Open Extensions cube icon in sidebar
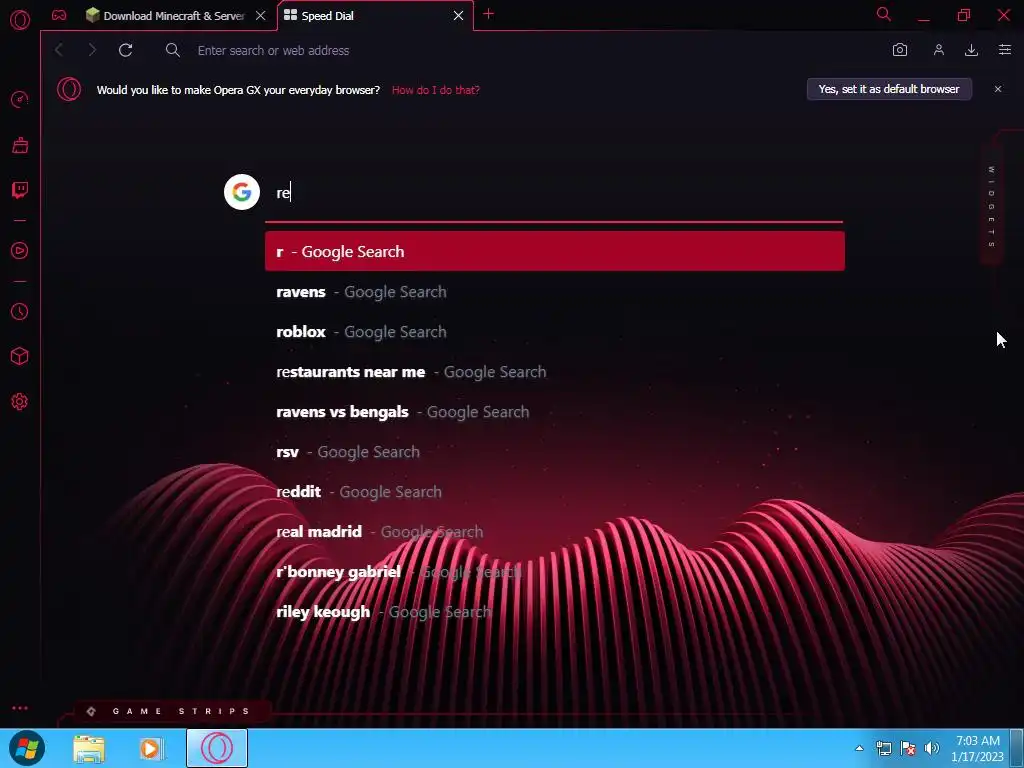Viewport: 1024px width, 768px height. [20, 356]
